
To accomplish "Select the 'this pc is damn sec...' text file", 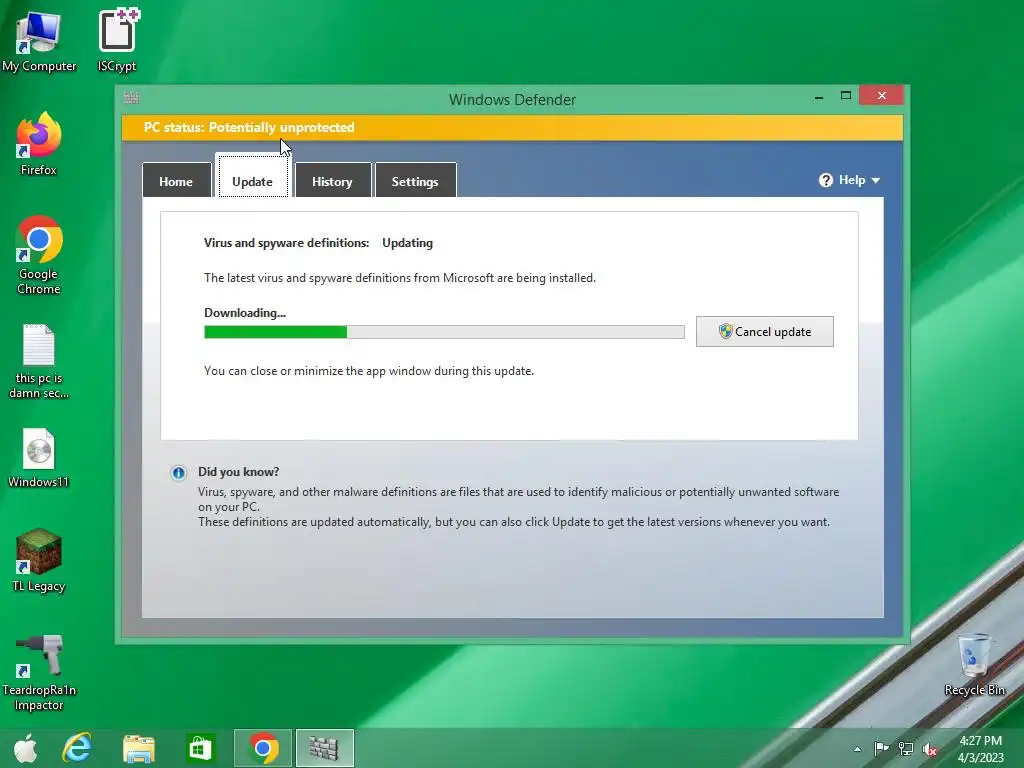I will (x=39, y=361).
